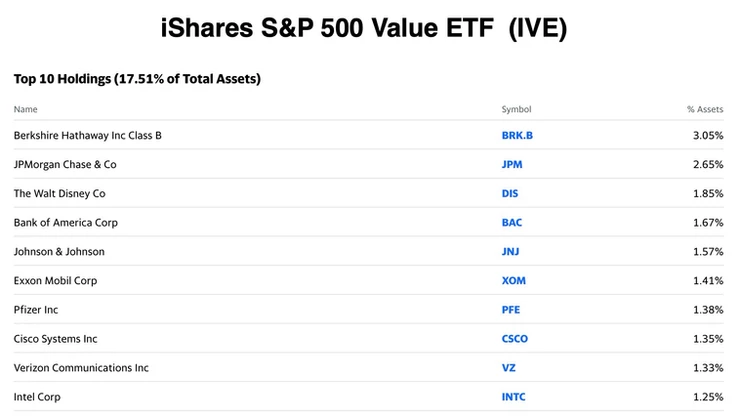This screenshot has height=416, width=740.
Task: Click the Top 10 Holdings heading
Action: (137, 78)
